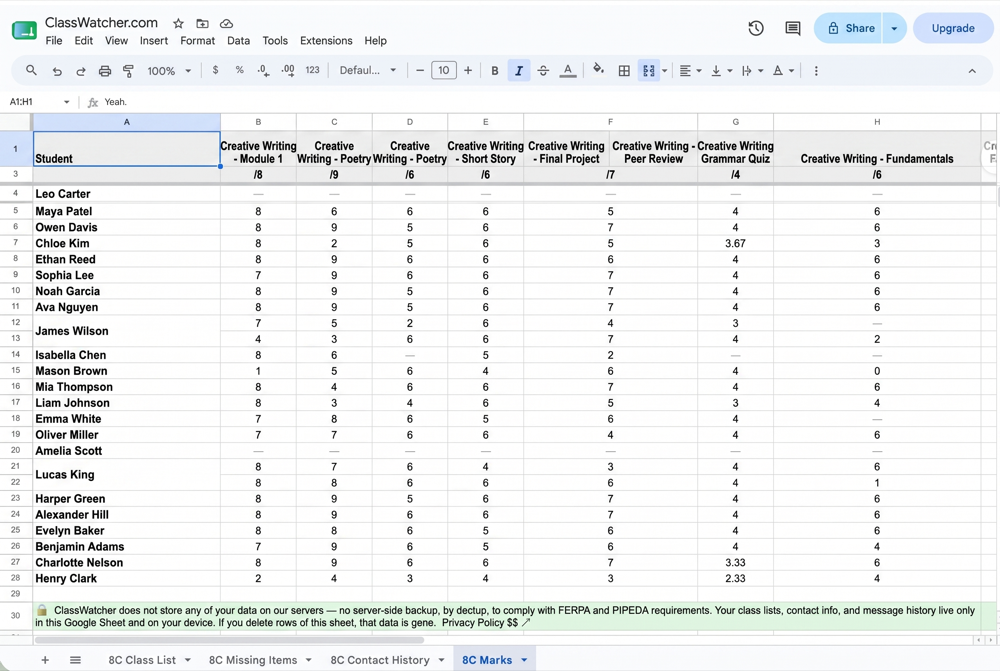1000x671 pixels.
Task: Collapse the menus with chevron up
Action: point(972,71)
